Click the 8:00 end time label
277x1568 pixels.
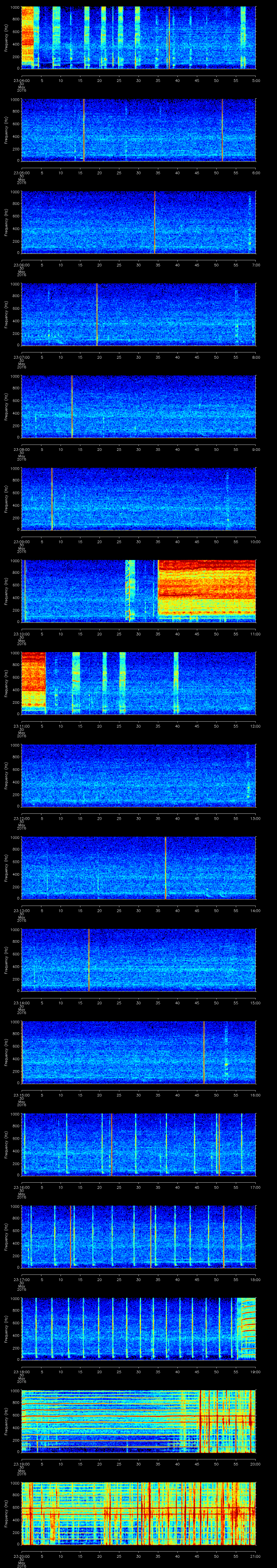[256, 357]
